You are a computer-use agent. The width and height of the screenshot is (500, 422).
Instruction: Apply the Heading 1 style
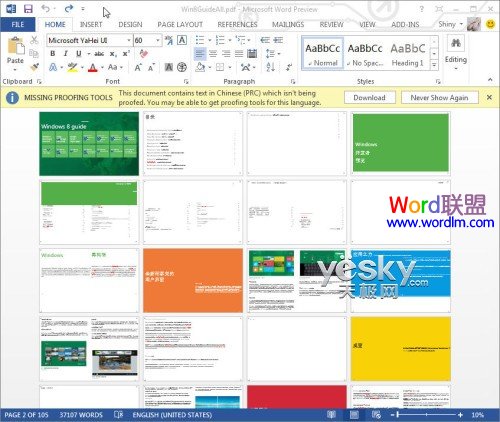(x=407, y=54)
